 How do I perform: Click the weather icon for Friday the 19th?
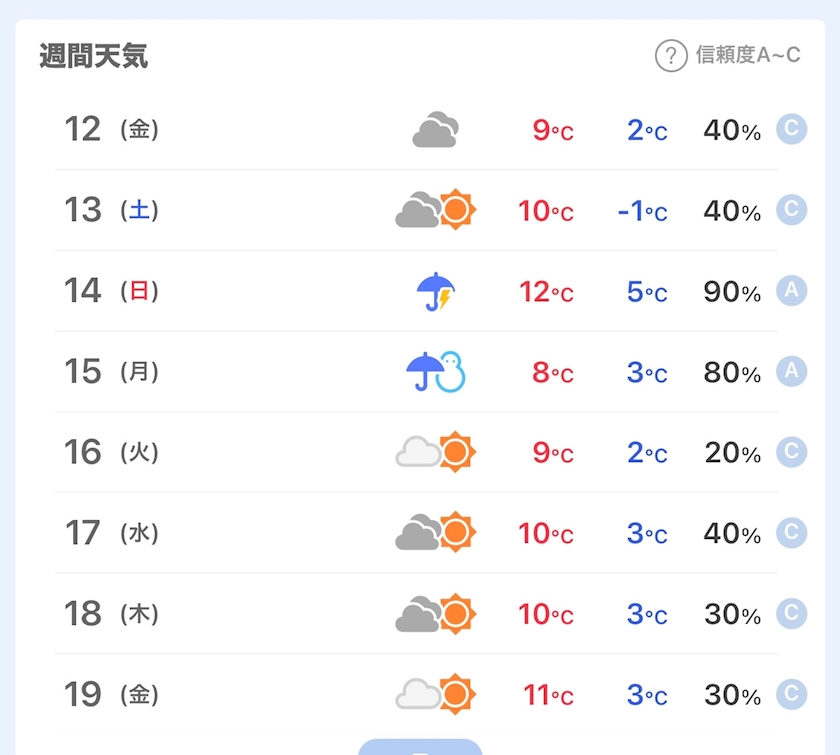tap(436, 693)
